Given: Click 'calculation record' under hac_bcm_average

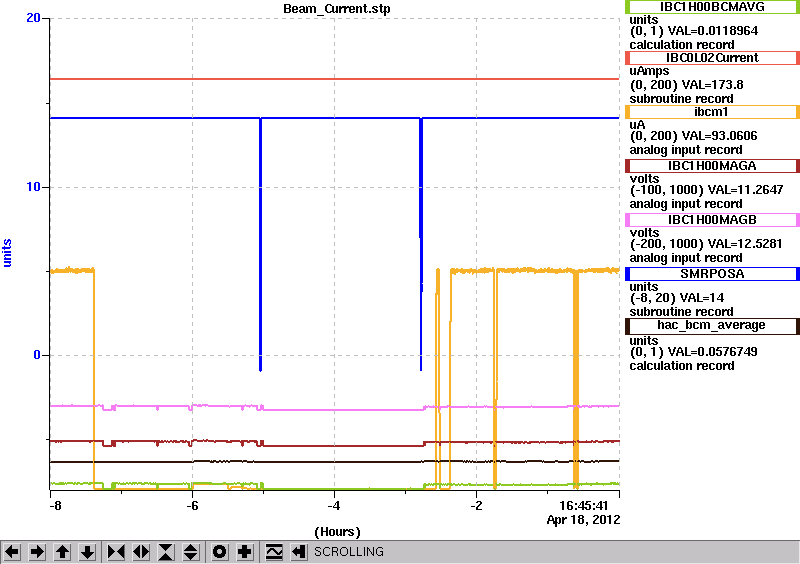Looking at the screenshot, I should [682, 366].
